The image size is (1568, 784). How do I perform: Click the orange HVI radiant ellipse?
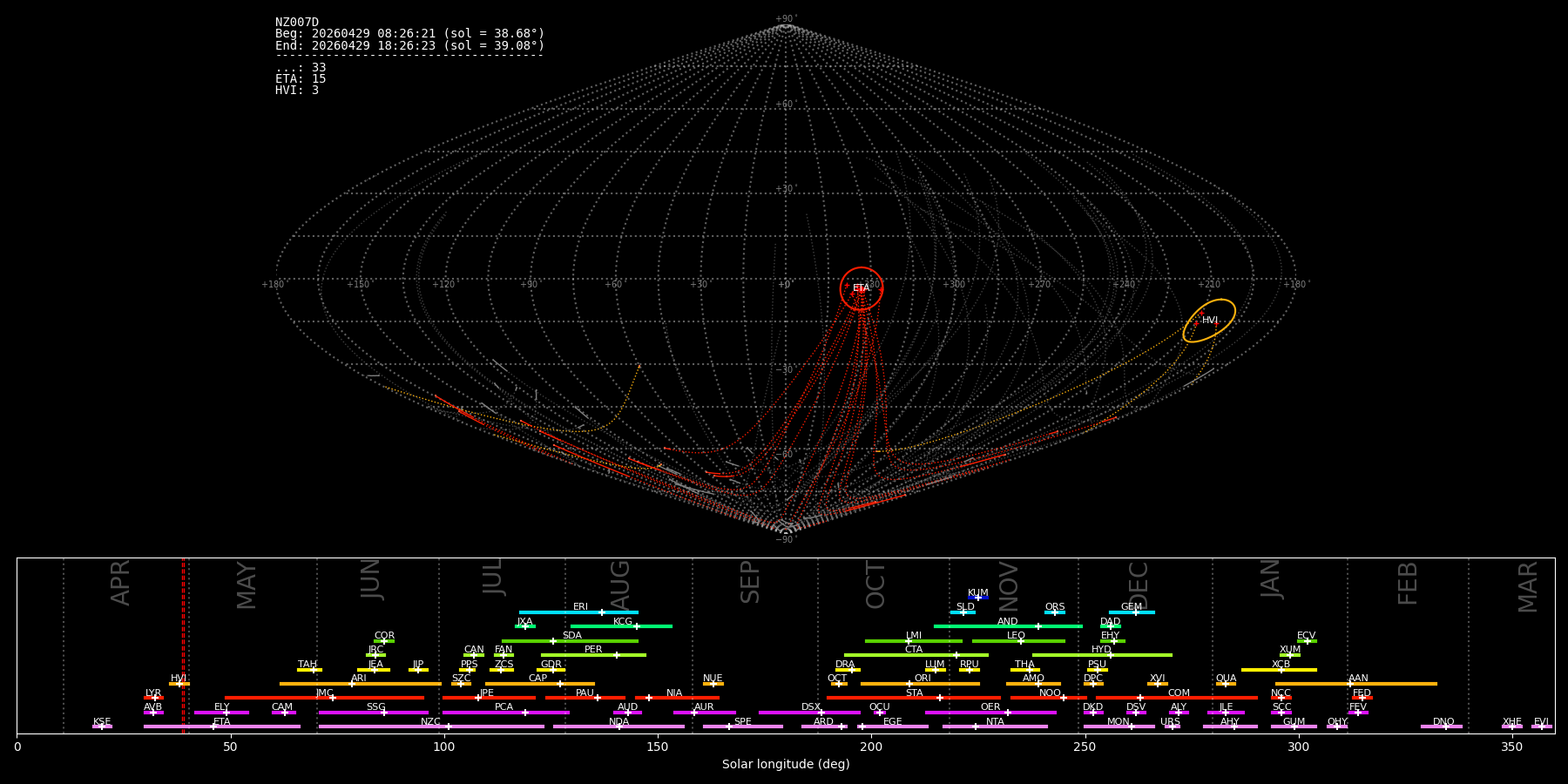point(1209,321)
